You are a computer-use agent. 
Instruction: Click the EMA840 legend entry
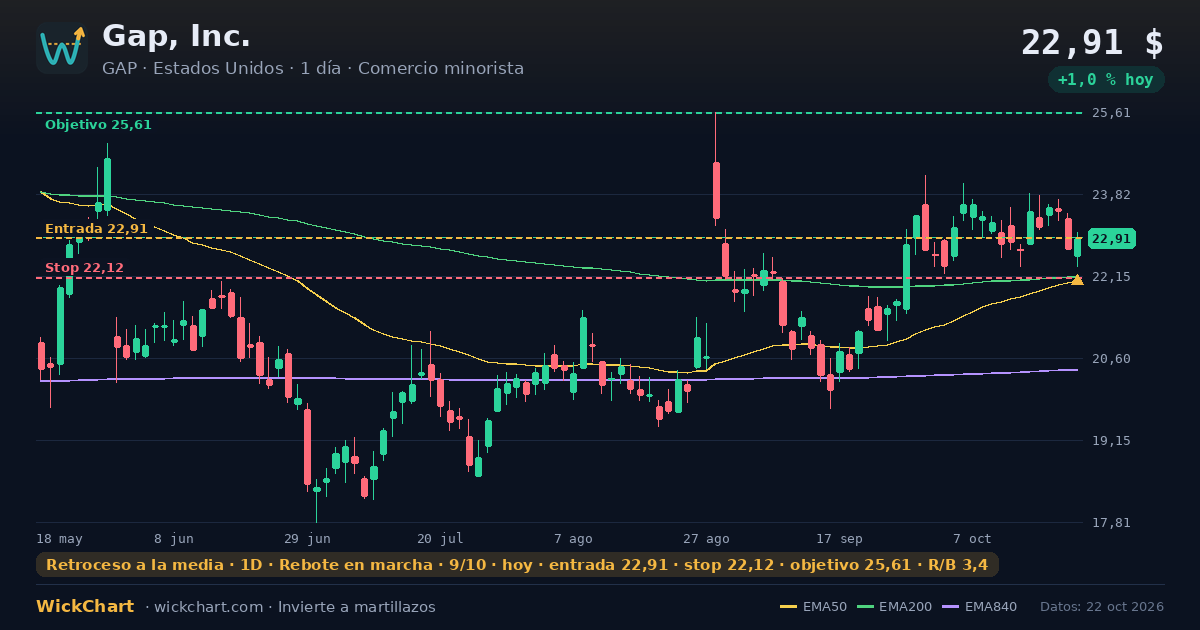[x=979, y=607]
